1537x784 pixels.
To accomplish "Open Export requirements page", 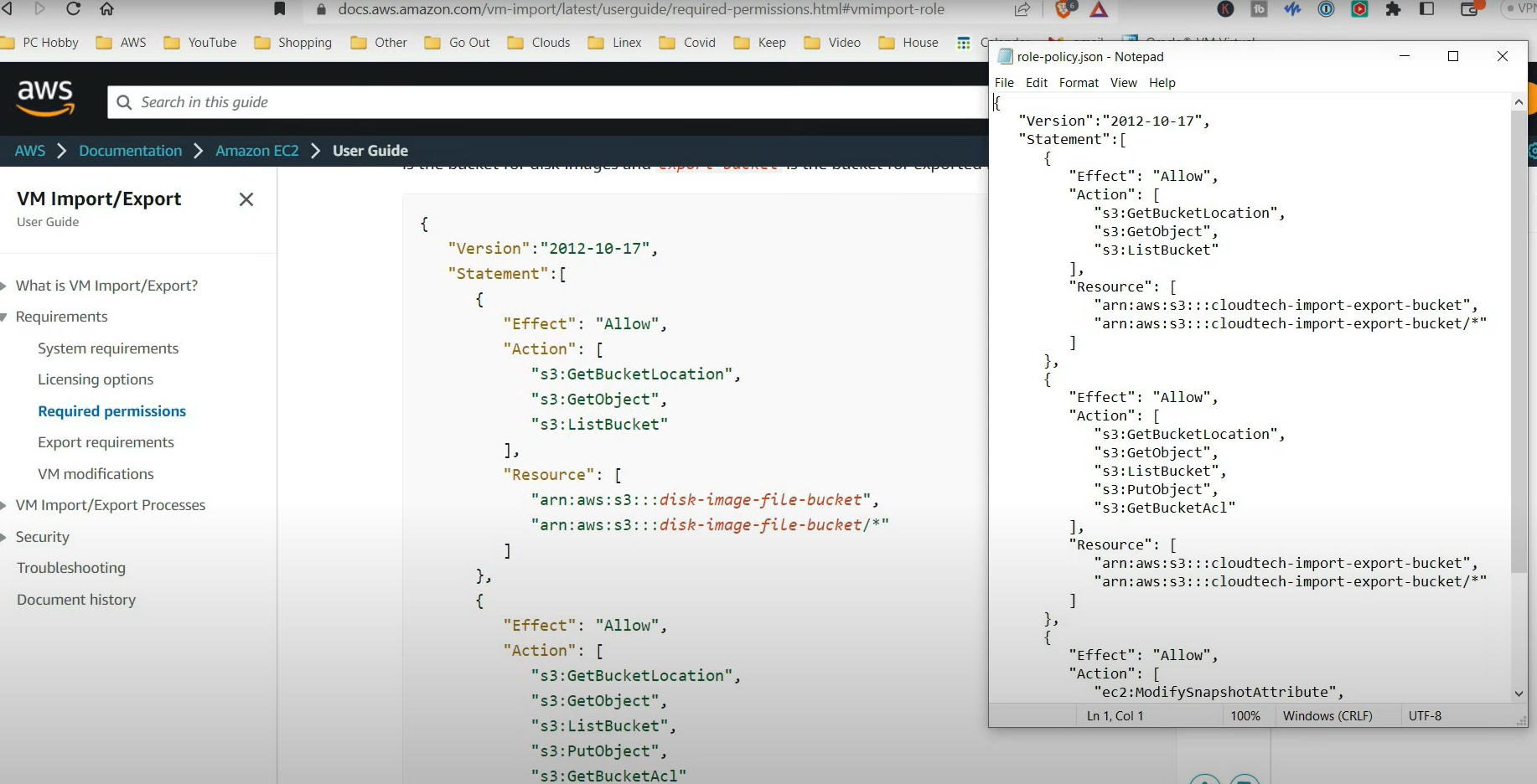I will click(106, 442).
